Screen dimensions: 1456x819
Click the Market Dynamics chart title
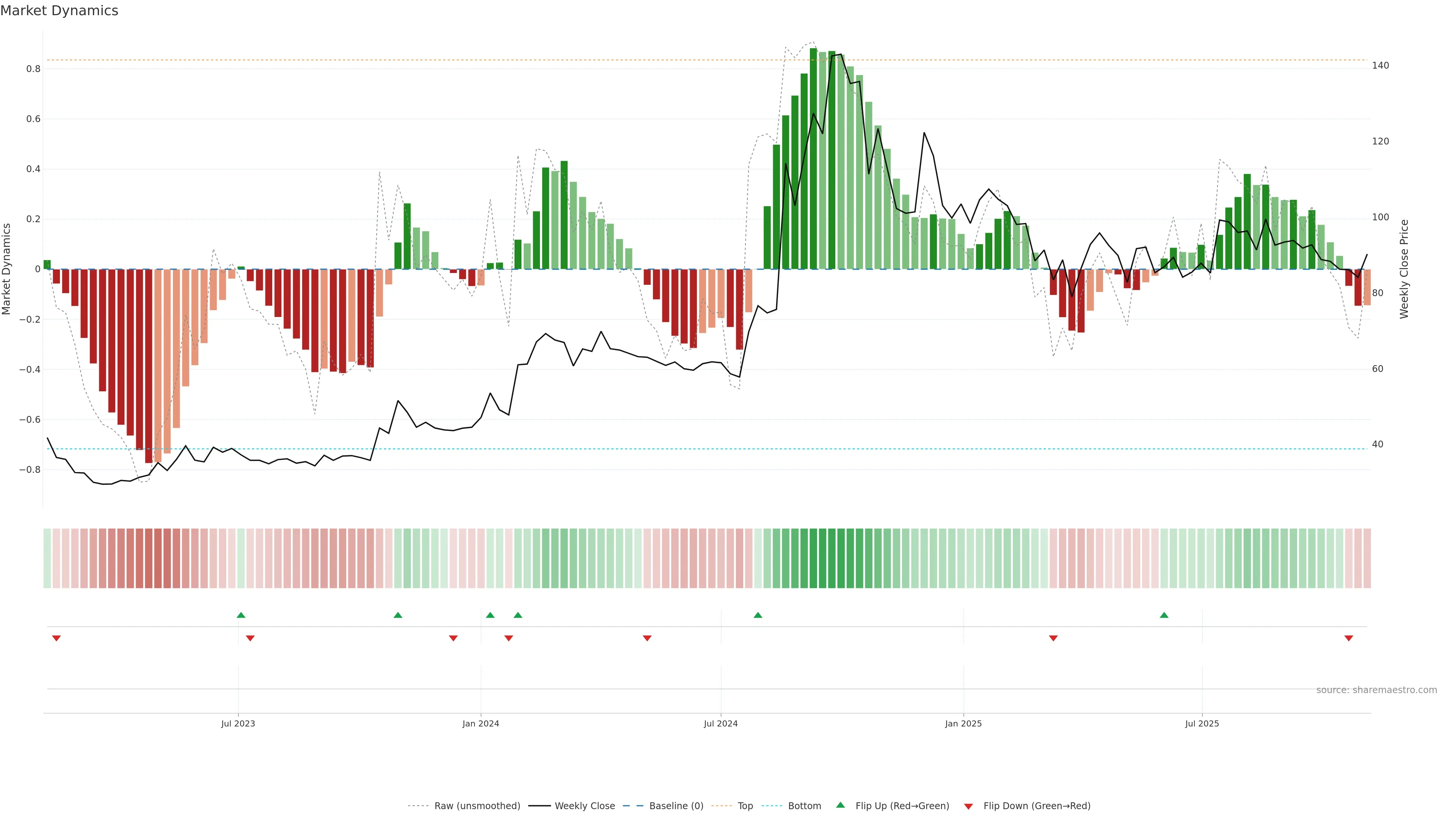point(60,11)
